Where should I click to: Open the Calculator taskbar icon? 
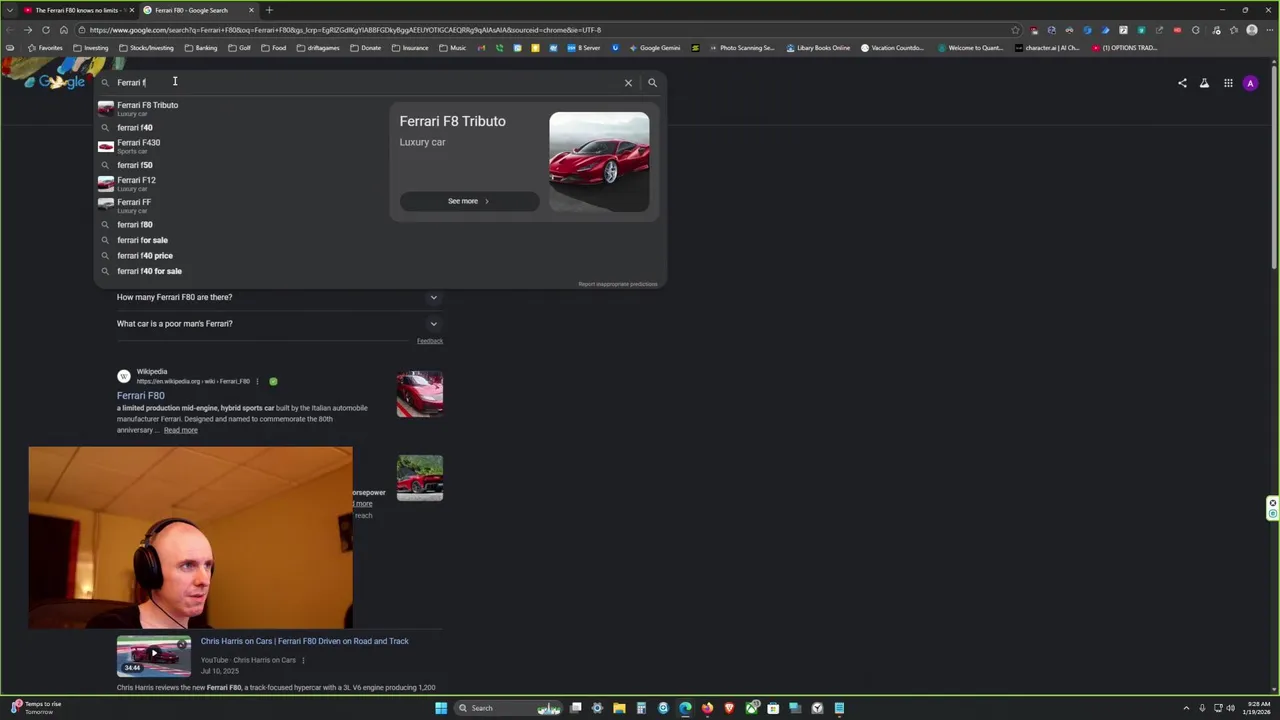point(641,708)
